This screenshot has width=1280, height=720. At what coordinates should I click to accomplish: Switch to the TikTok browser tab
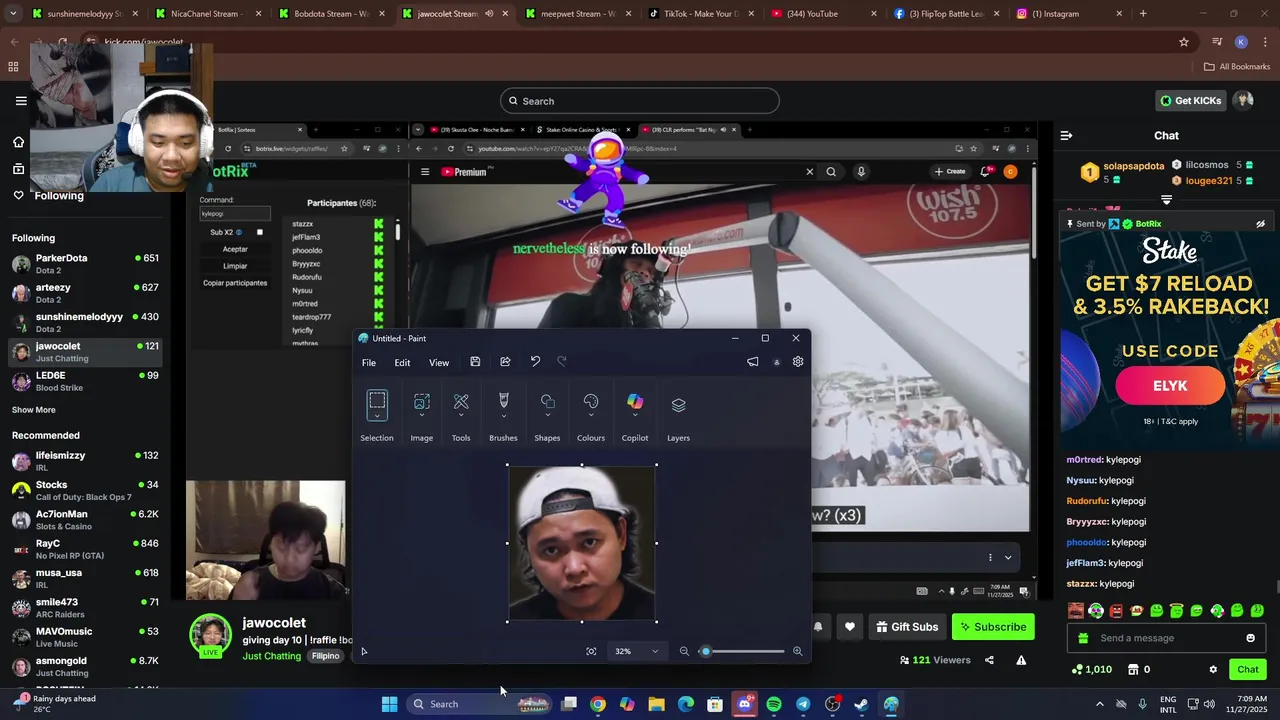coord(701,14)
